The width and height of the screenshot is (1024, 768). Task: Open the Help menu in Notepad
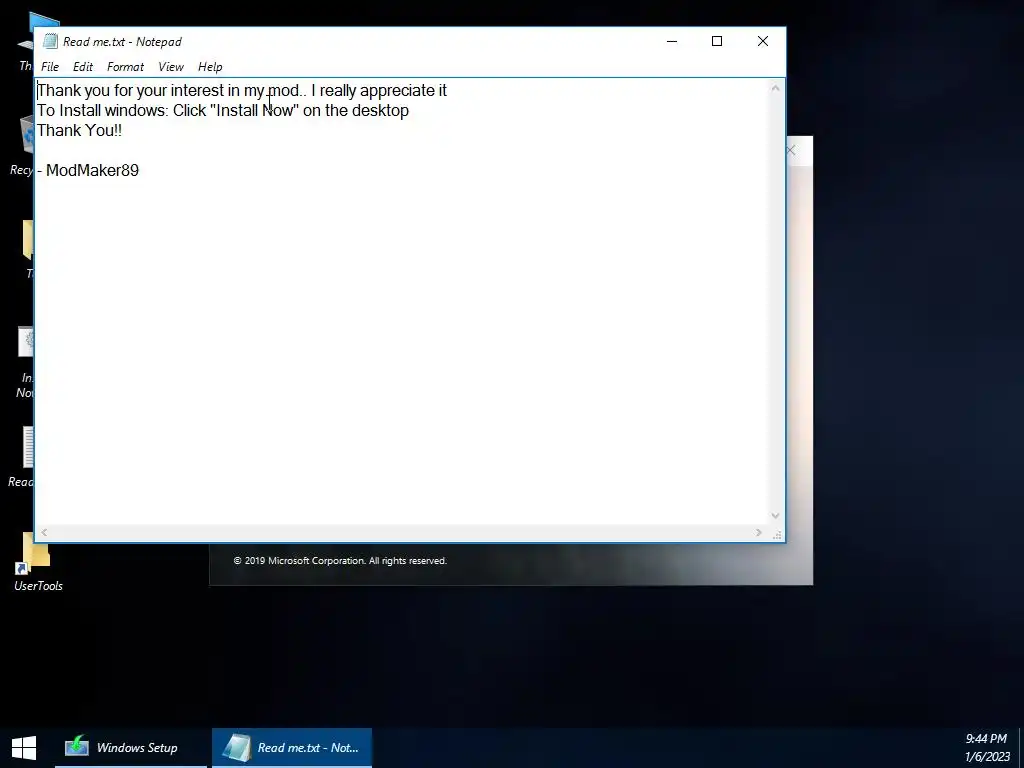(x=210, y=67)
